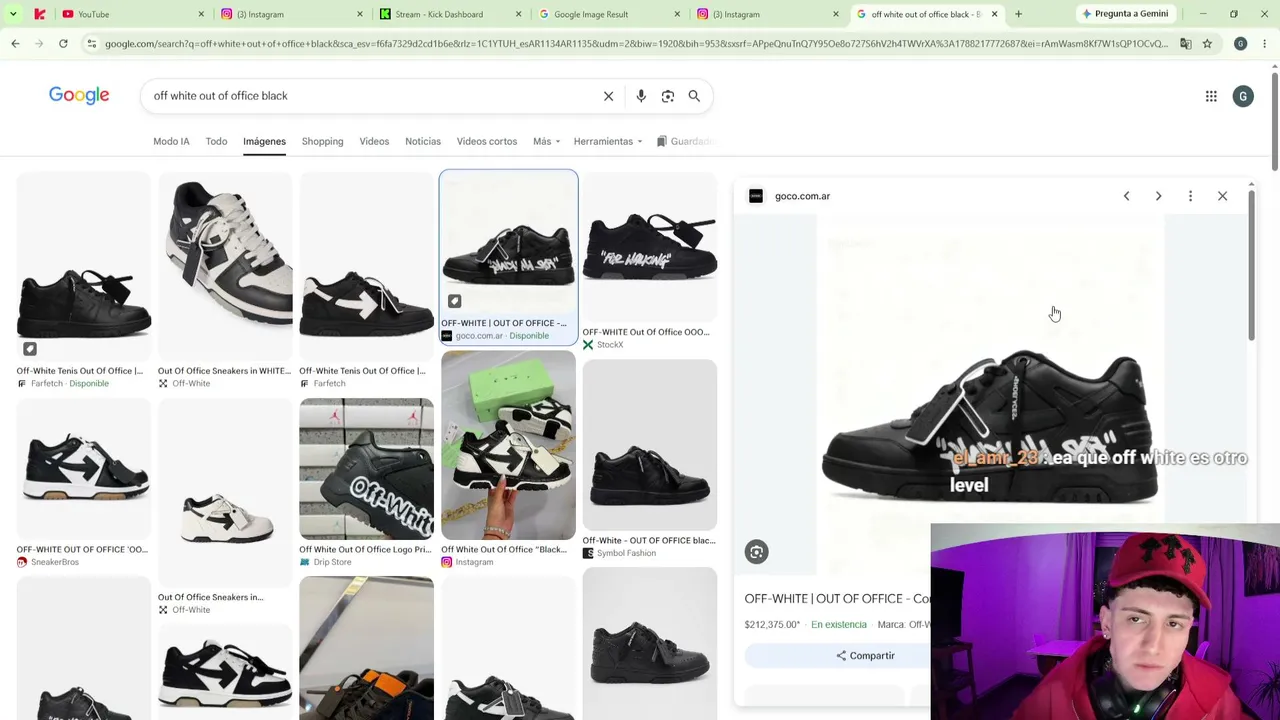Open the Chrome three-dot menu
The image size is (1280, 720).
(1264, 44)
